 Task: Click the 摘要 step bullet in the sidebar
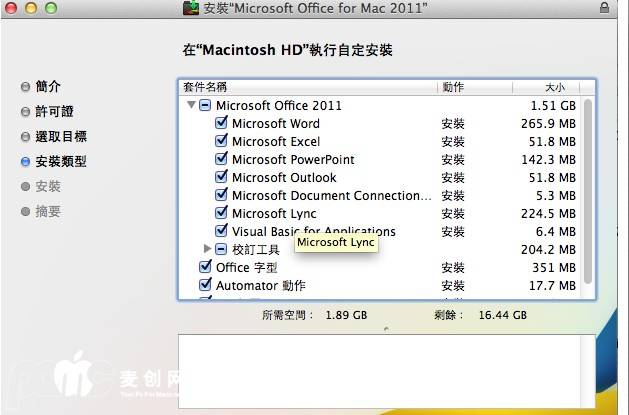tap(26, 211)
